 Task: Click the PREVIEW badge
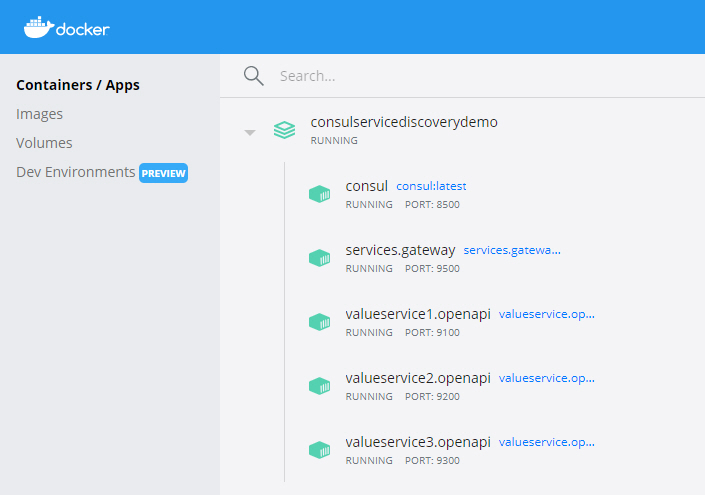[x=163, y=173]
